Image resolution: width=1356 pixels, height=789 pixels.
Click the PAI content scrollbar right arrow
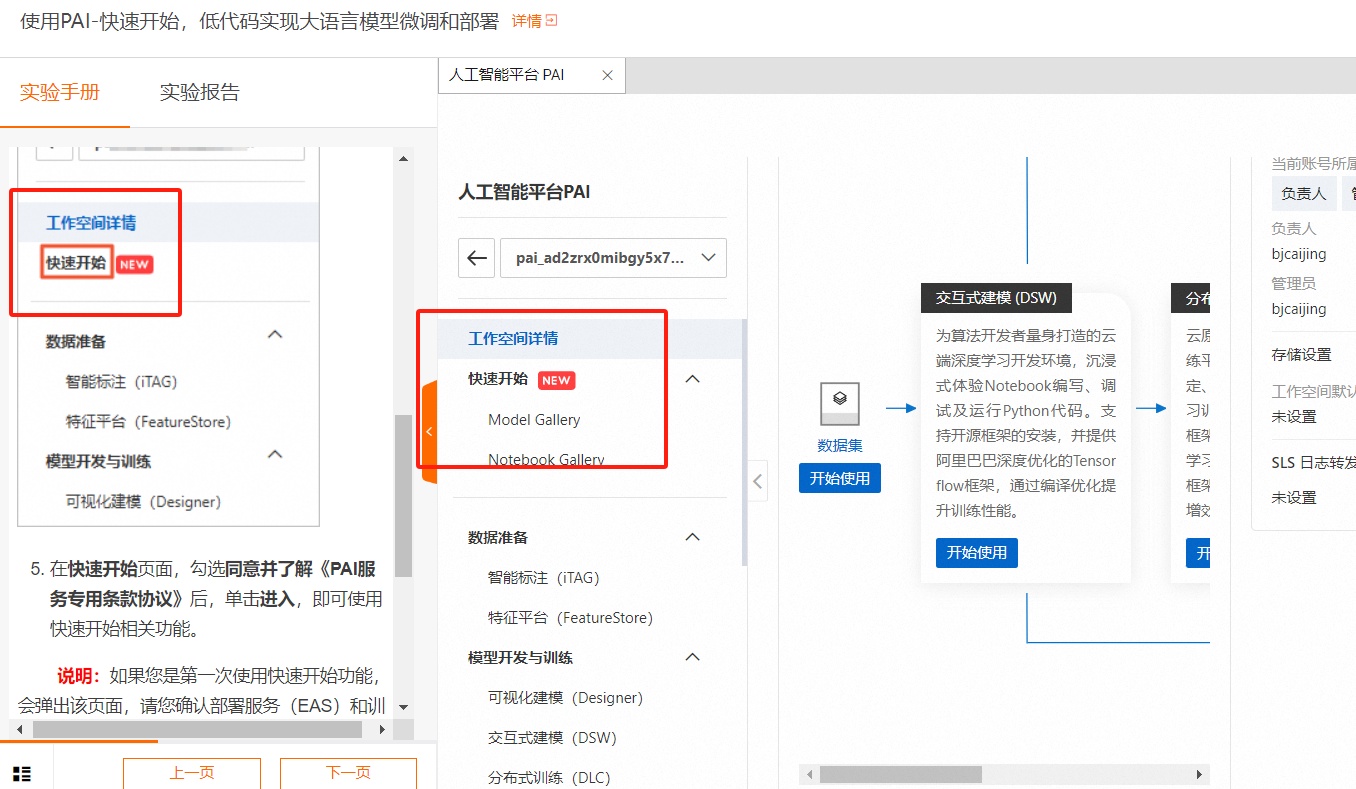pos(1201,774)
